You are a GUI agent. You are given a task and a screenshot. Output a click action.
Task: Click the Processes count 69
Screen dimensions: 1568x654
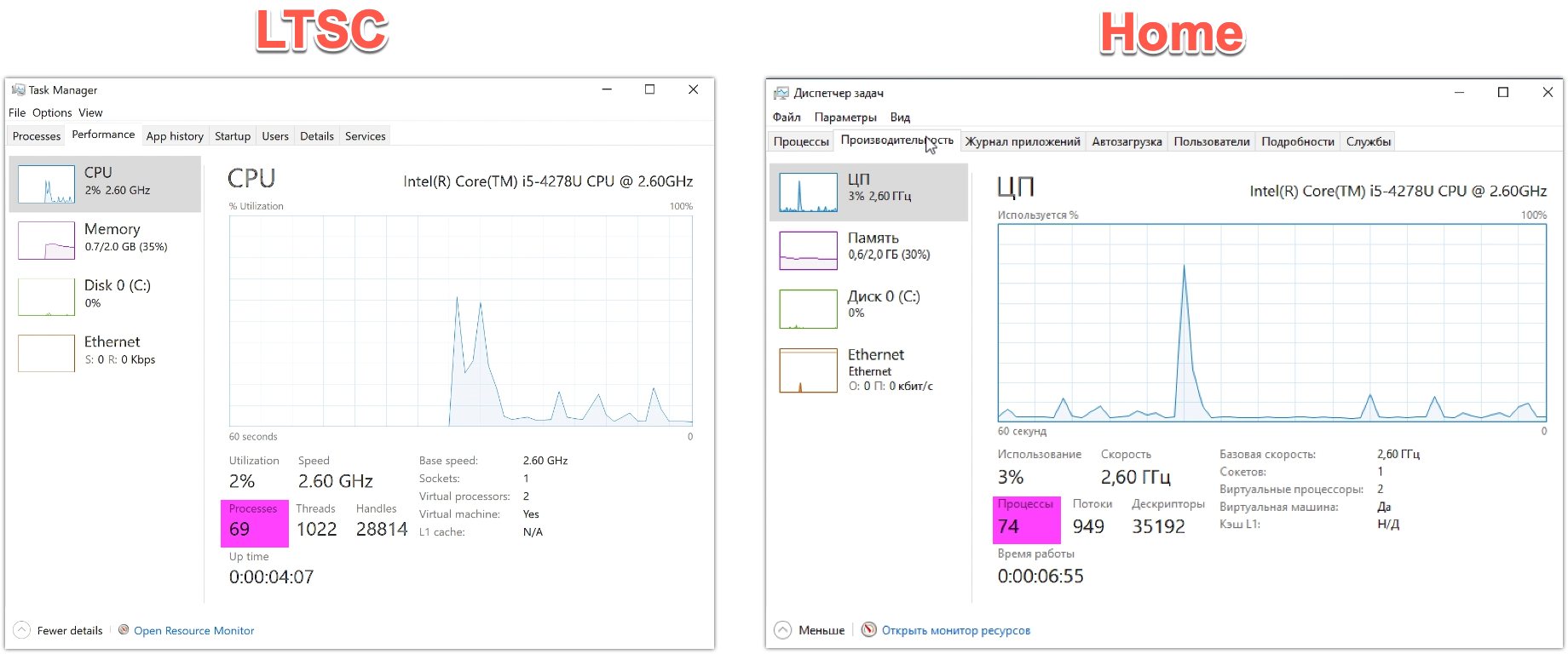tap(239, 529)
